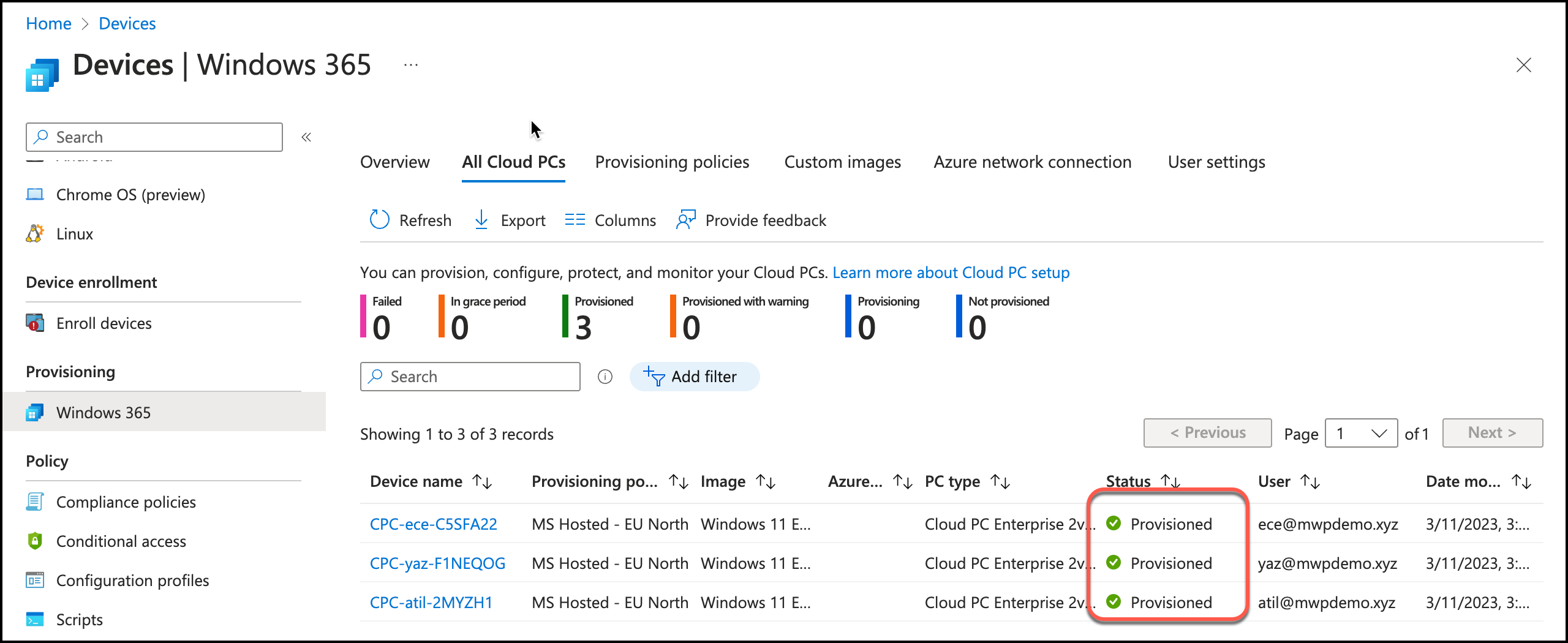This screenshot has height=643, width=1568.
Task: Open the Page number dropdown
Action: (1360, 434)
